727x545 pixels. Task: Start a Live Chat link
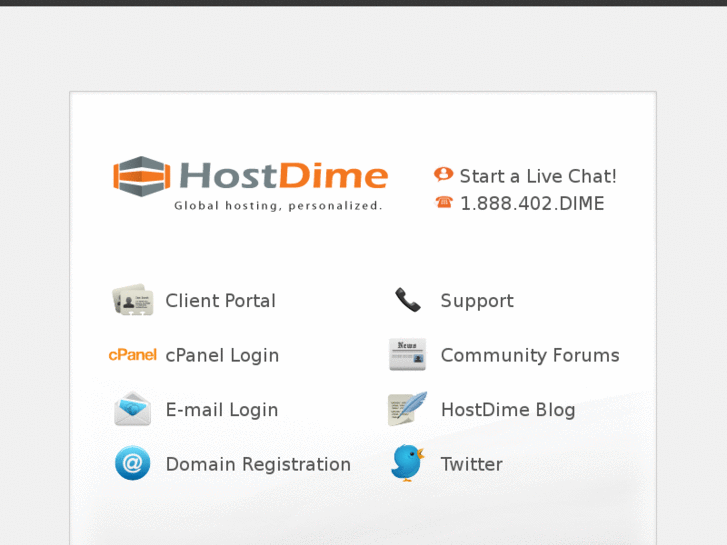coord(538,176)
